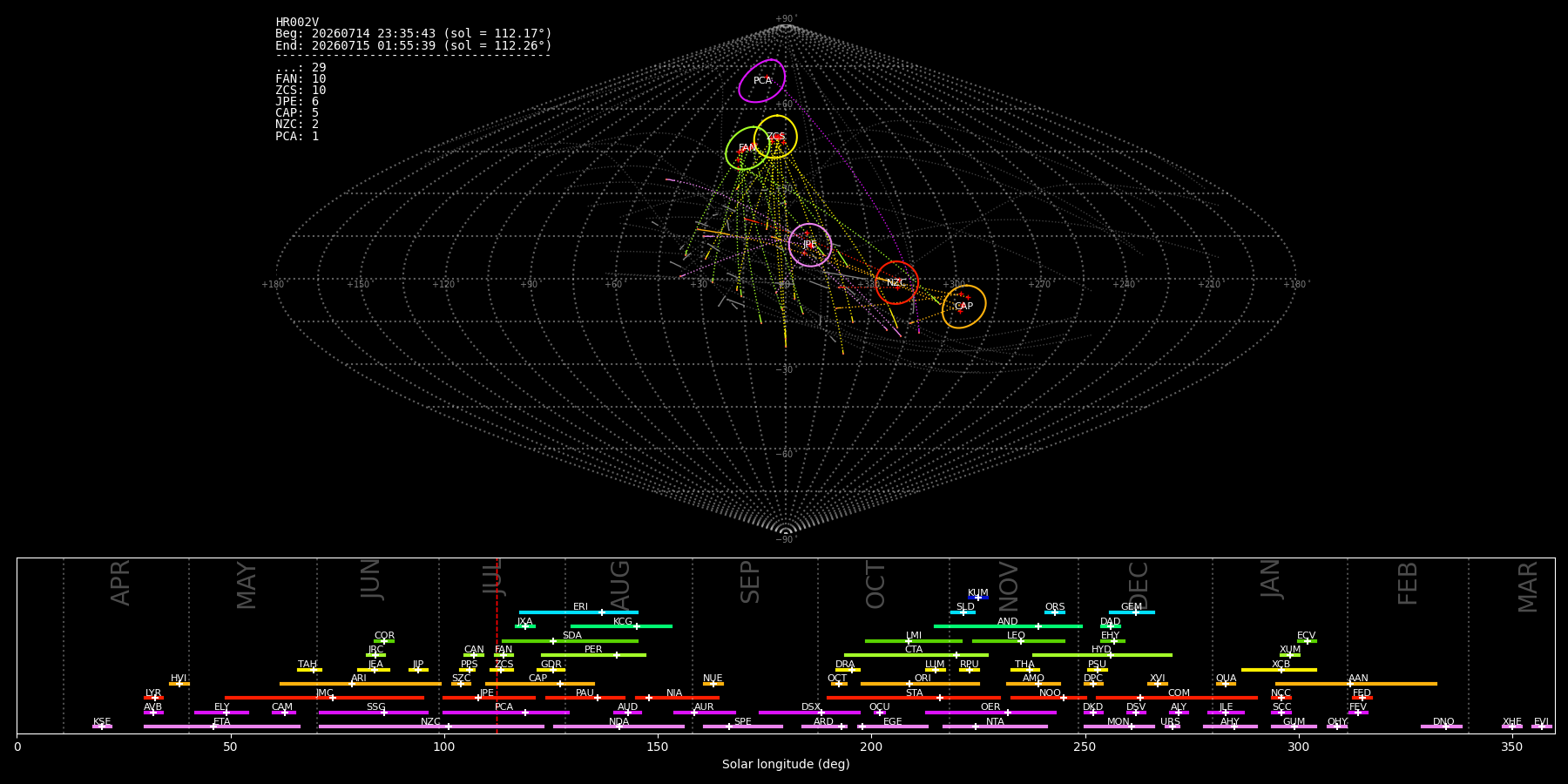Click the SSG shower bar in the timeline
1568x784 pixels.
click(x=373, y=713)
